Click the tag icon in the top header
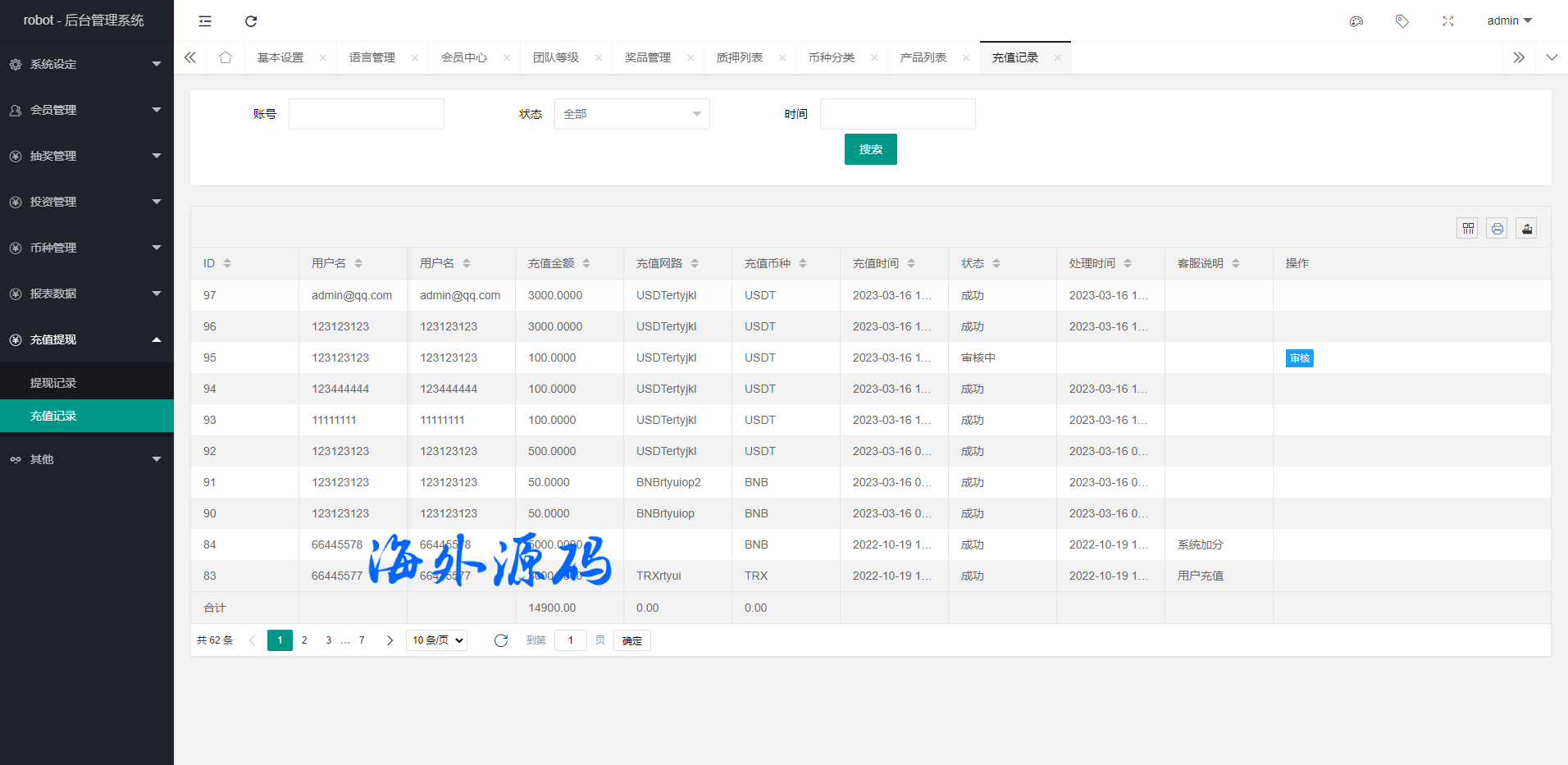 tap(1402, 21)
